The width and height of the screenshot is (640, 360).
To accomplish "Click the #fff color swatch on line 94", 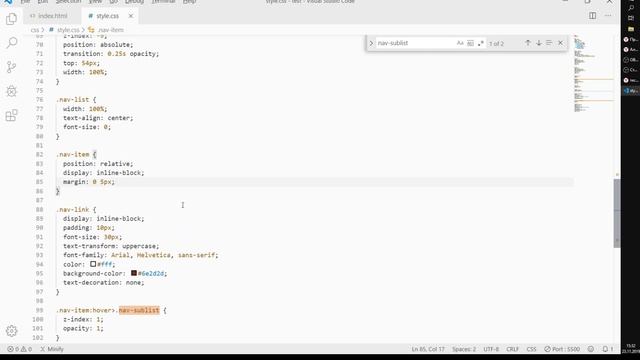I will point(93,264).
